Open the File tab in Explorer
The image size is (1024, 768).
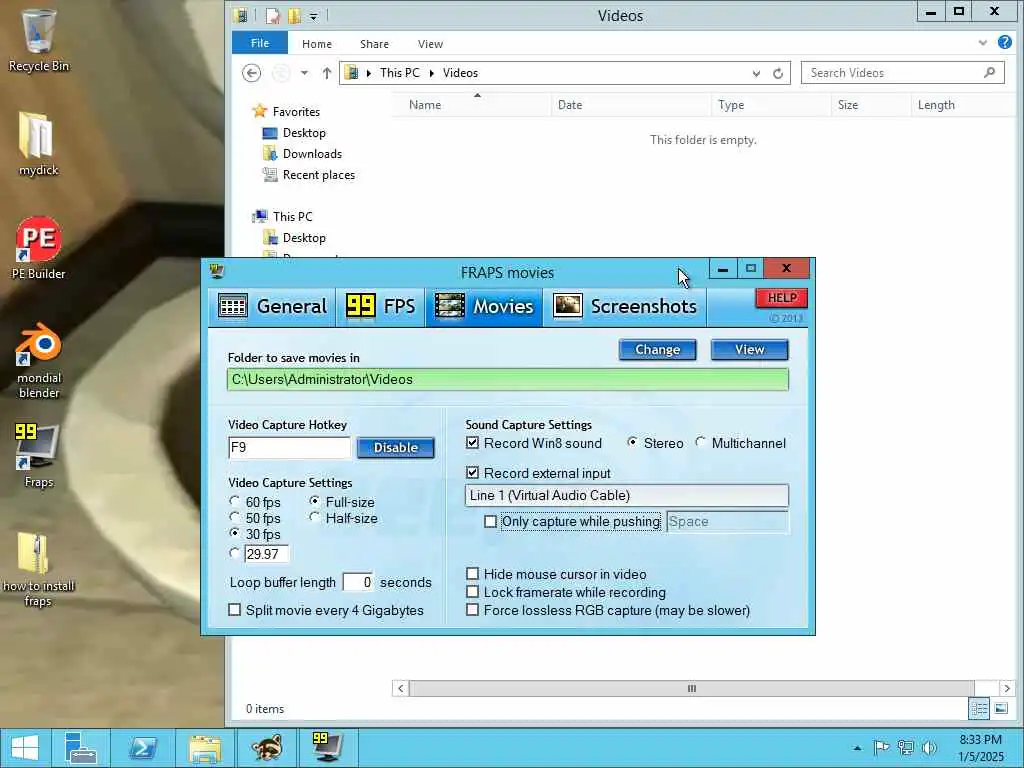260,43
